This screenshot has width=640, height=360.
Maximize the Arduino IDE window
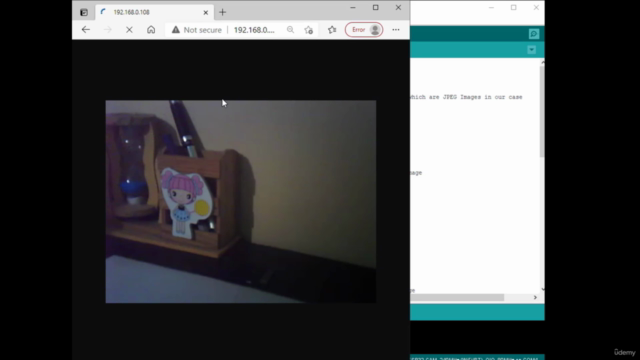tap(513, 8)
